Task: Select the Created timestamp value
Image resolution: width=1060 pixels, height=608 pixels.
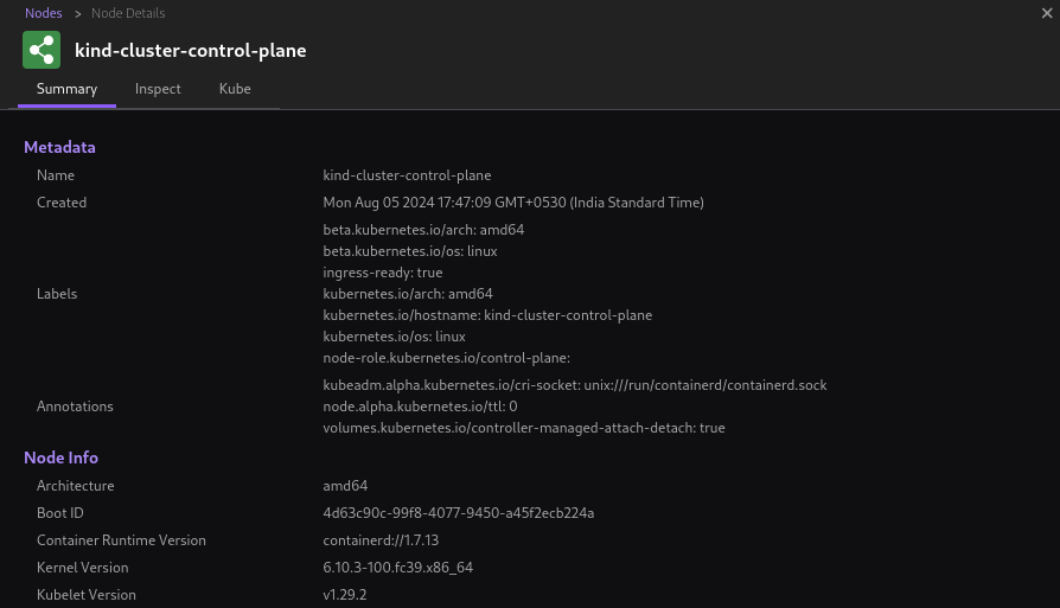Action: tap(513, 202)
